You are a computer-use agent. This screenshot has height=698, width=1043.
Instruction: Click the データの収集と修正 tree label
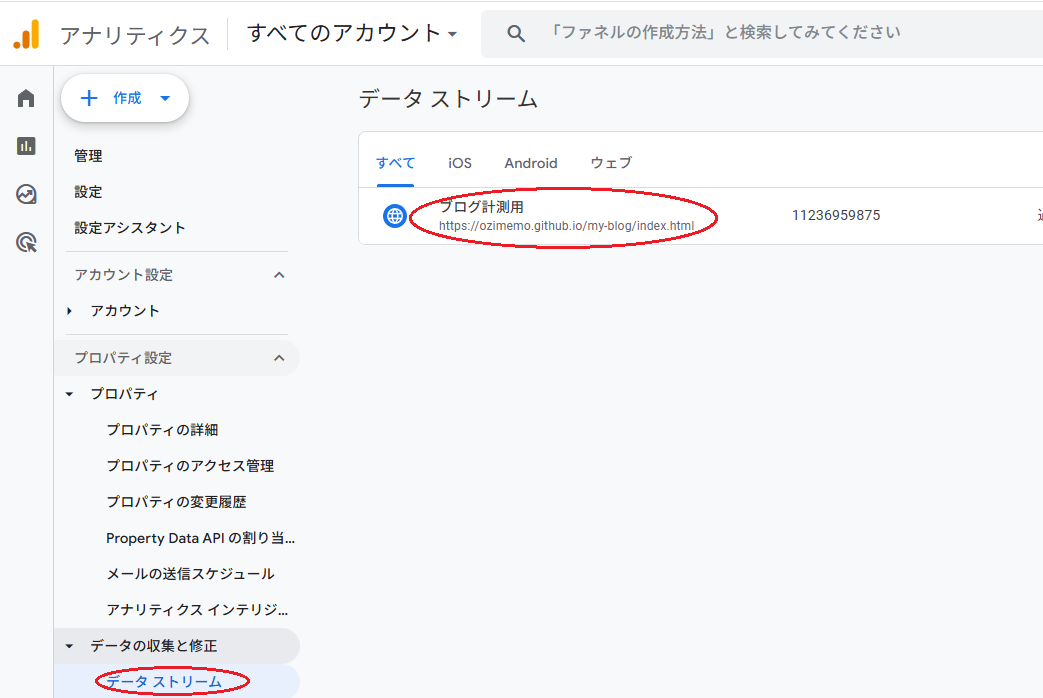pos(154,645)
